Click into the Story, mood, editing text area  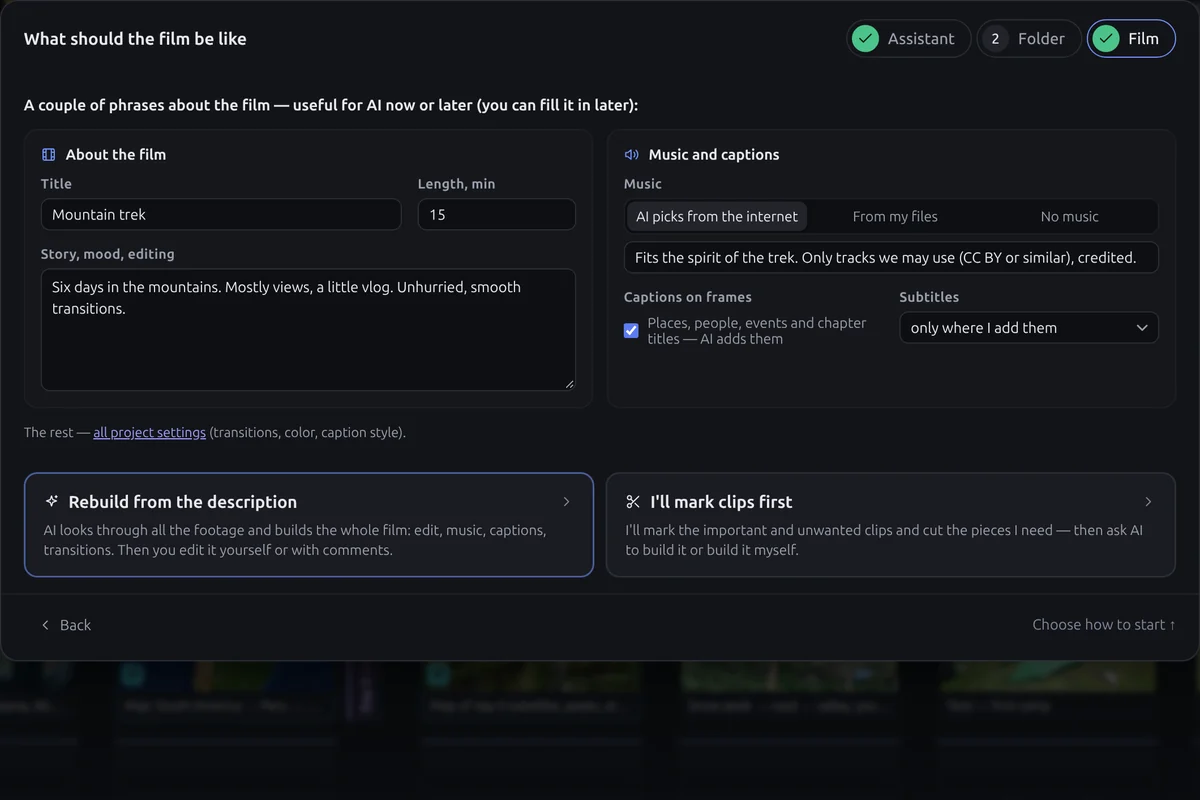click(x=308, y=330)
